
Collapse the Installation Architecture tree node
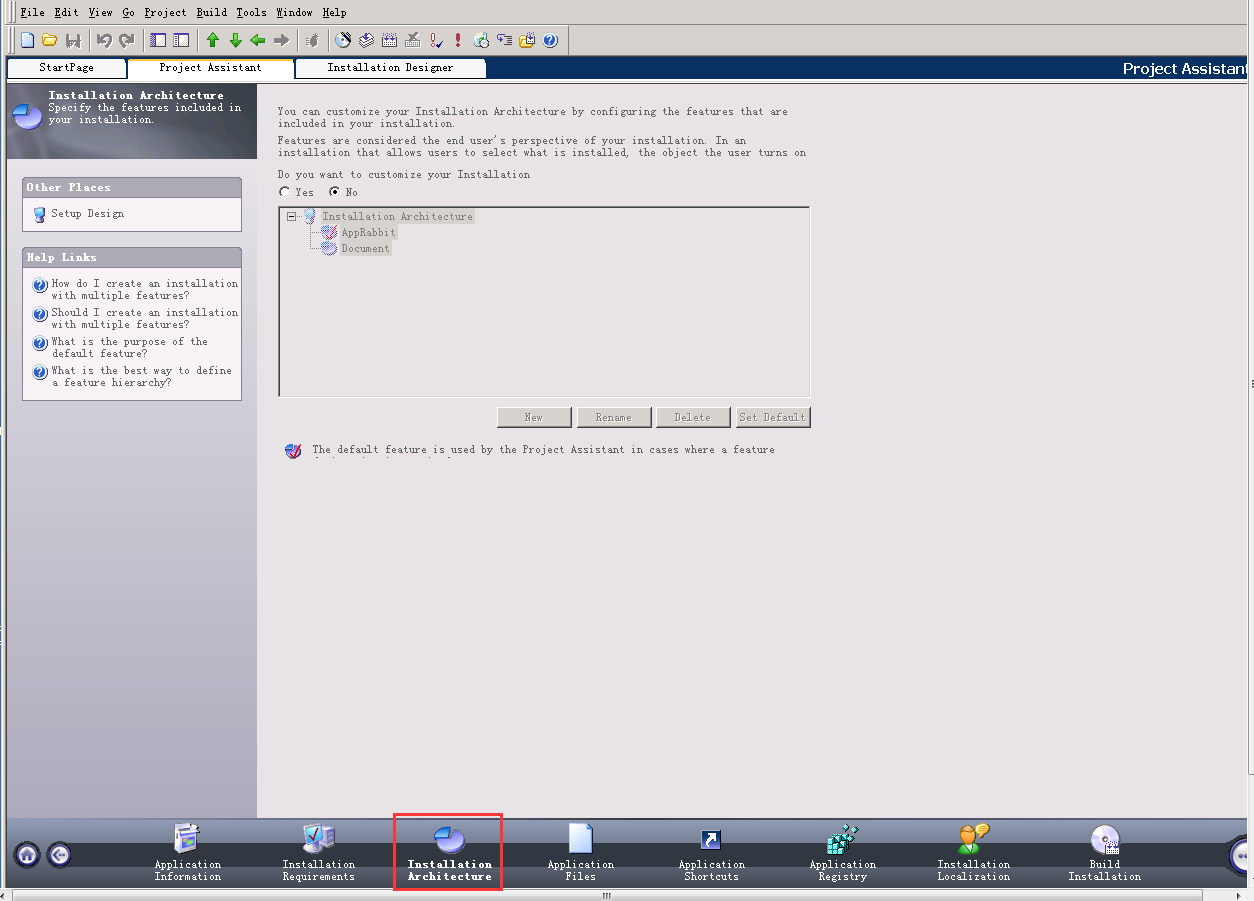coord(292,216)
